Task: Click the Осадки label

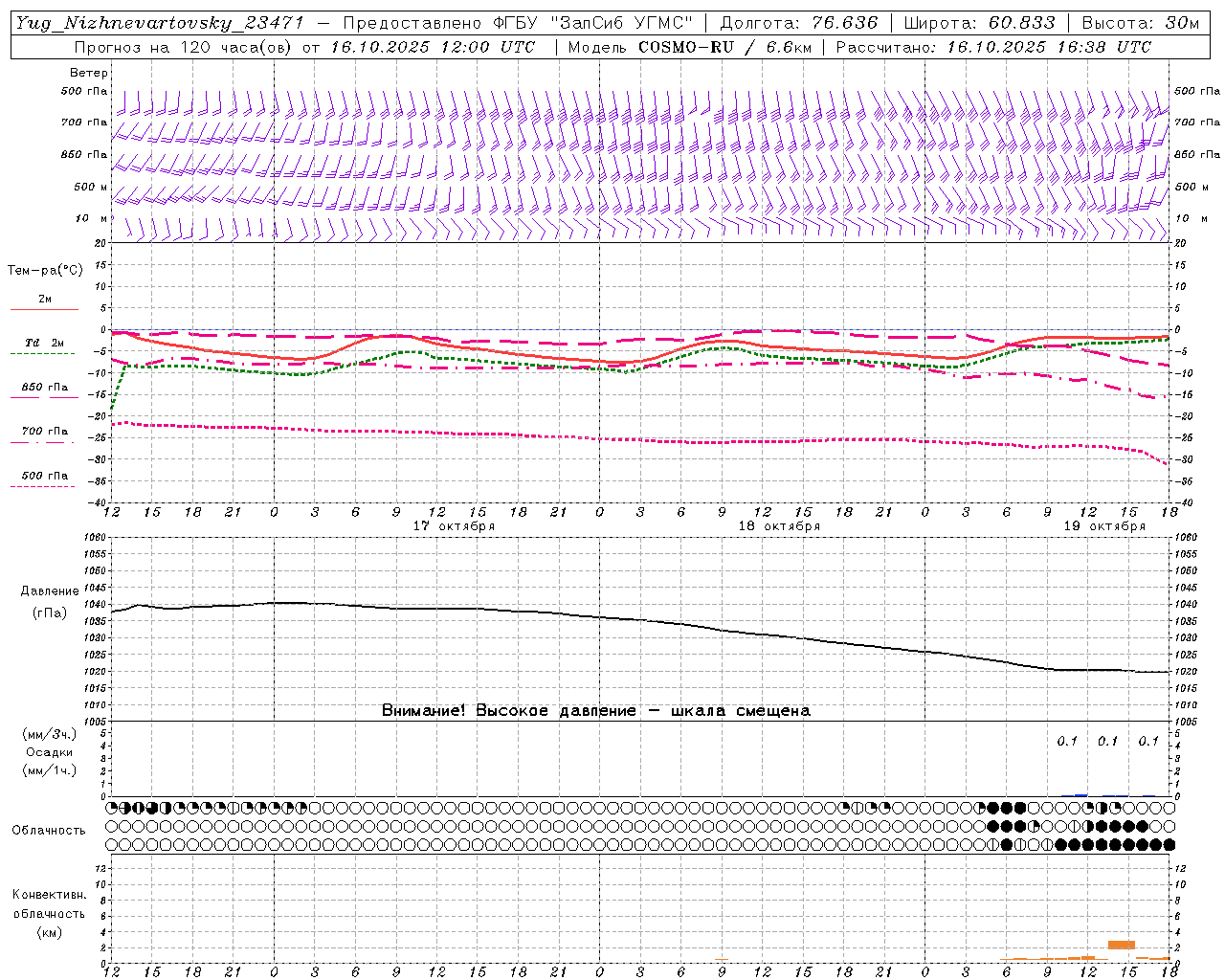Action: pos(50,752)
